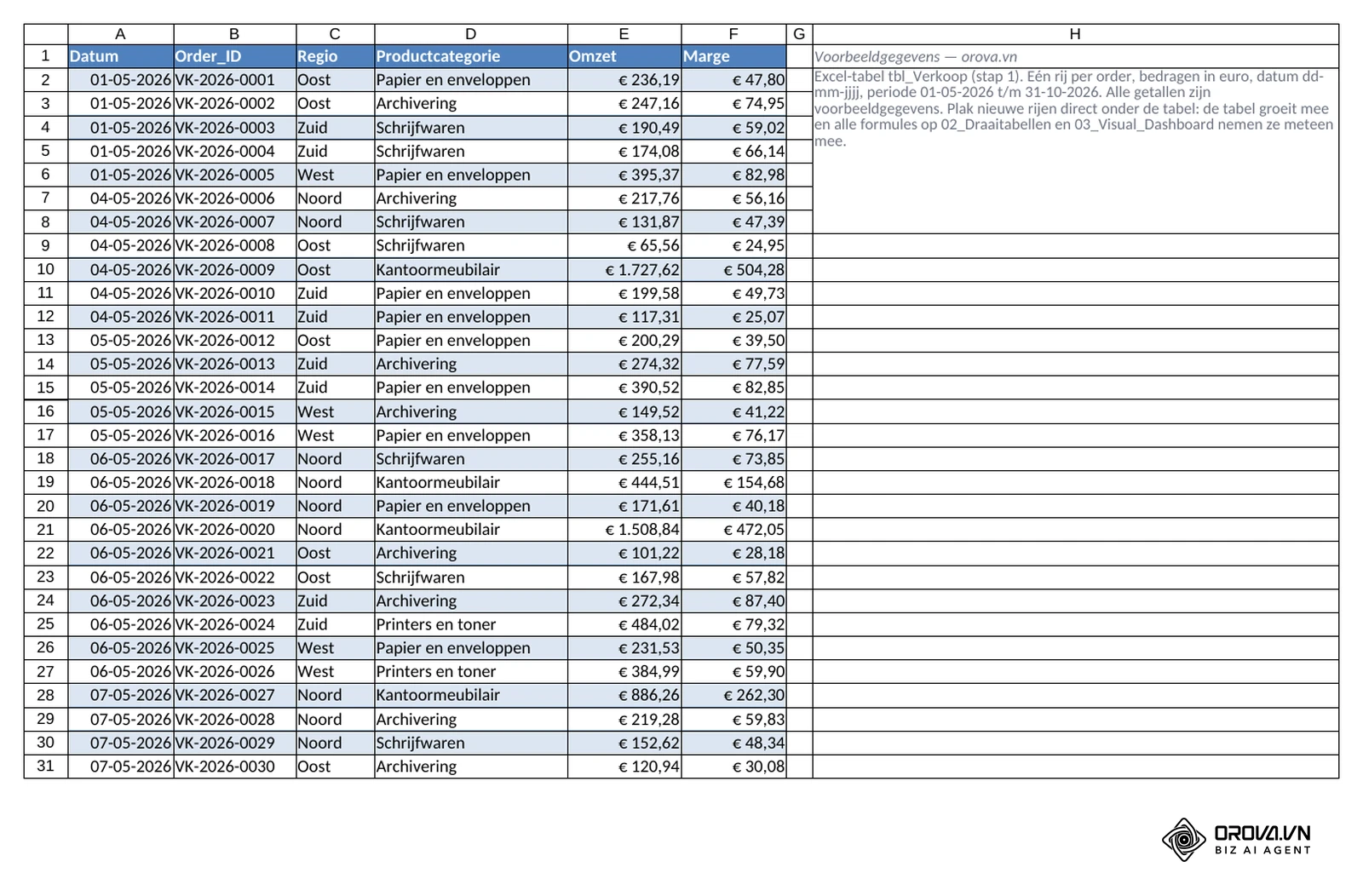Select cell with order VK-2026-0020
The image size is (1363, 896).
(x=235, y=529)
